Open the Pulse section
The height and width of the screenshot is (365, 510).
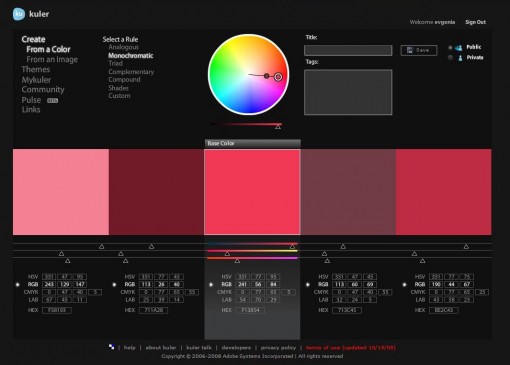click(x=31, y=100)
